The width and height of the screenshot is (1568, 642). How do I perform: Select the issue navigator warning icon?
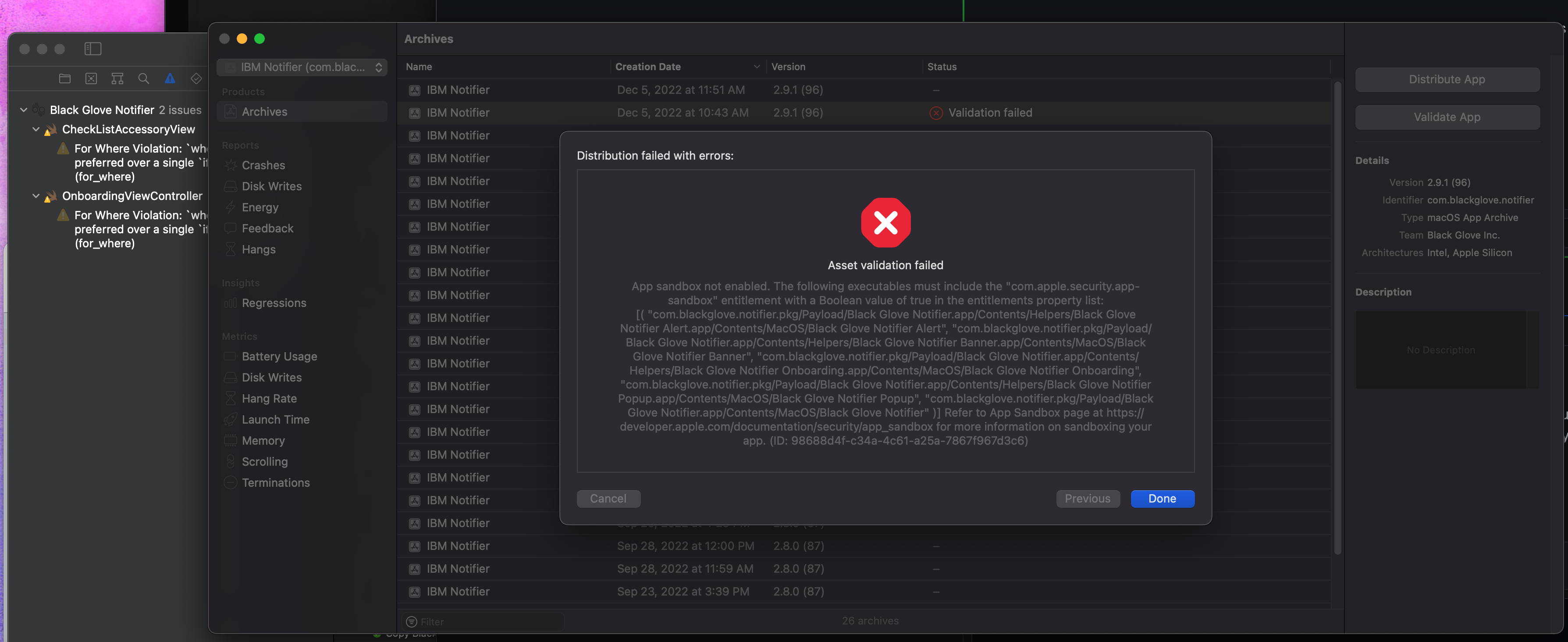pyautogui.click(x=170, y=78)
